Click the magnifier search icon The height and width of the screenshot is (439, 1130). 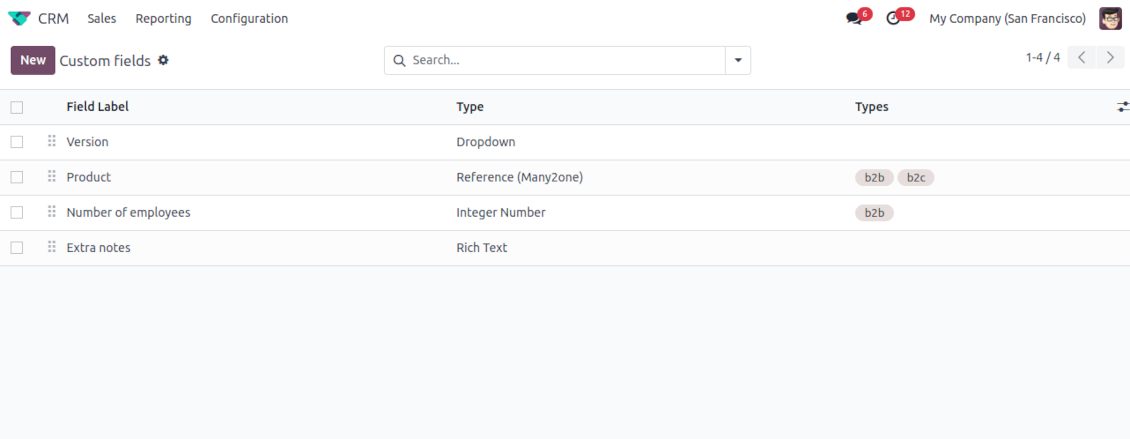pos(399,61)
